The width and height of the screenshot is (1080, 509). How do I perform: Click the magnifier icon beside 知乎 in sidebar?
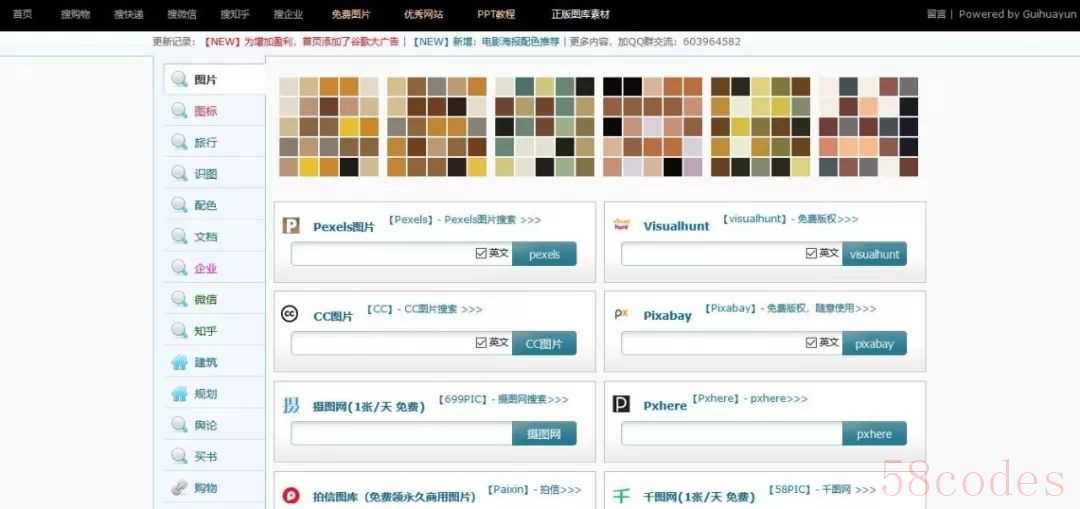179,331
